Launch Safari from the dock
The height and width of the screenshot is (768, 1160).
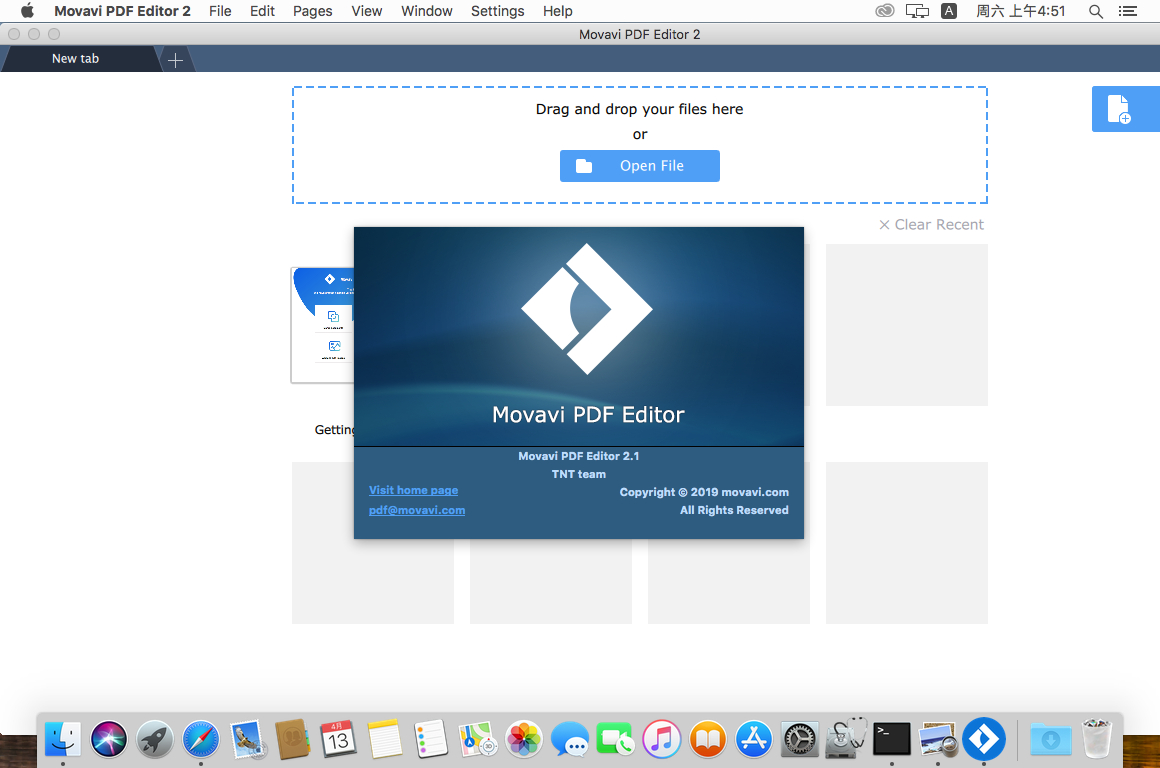(201, 740)
